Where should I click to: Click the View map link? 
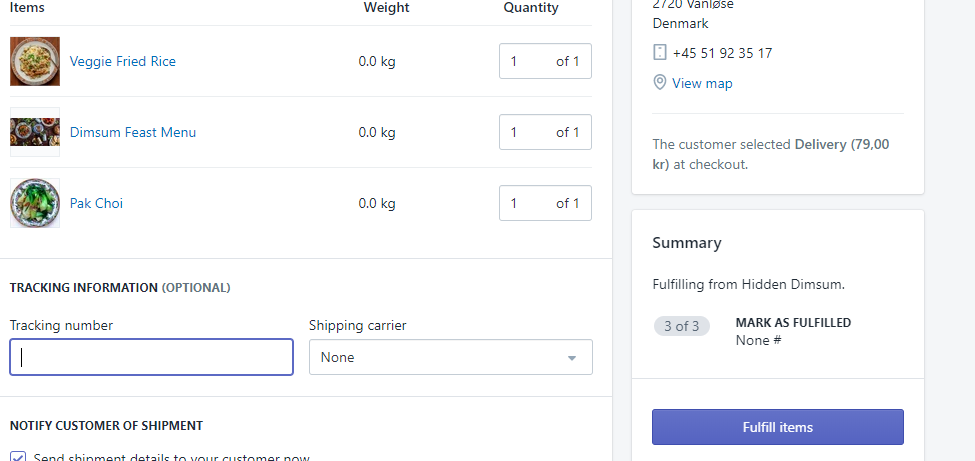point(702,83)
